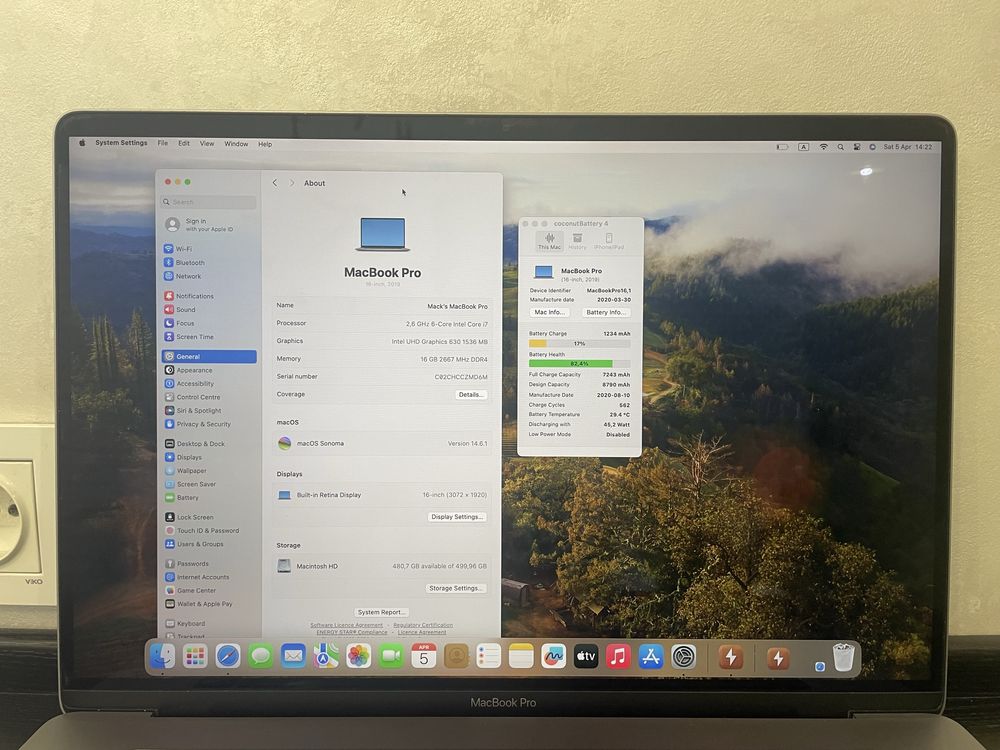Open Calendar from the Dock
The width and height of the screenshot is (1000, 750).
click(x=423, y=656)
